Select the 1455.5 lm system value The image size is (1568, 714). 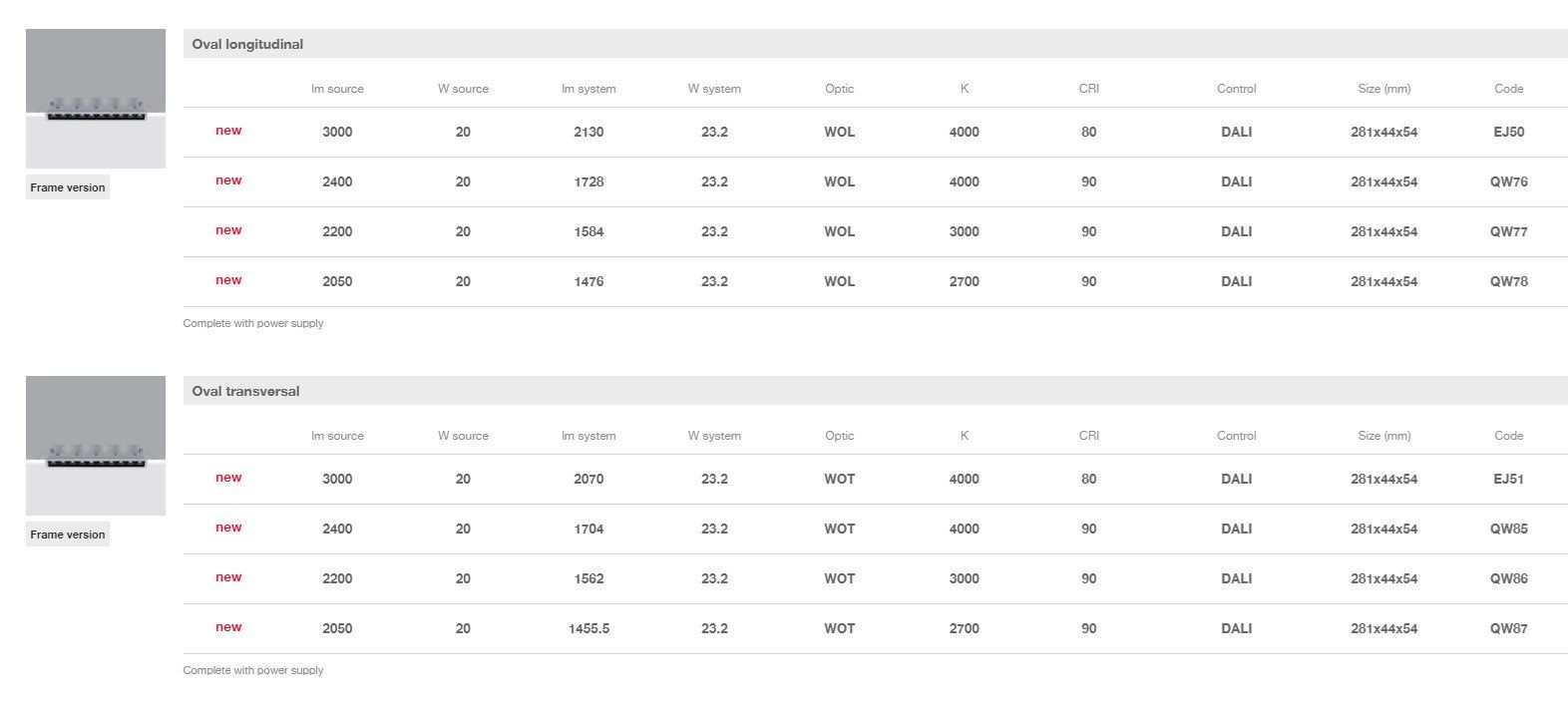click(x=588, y=628)
